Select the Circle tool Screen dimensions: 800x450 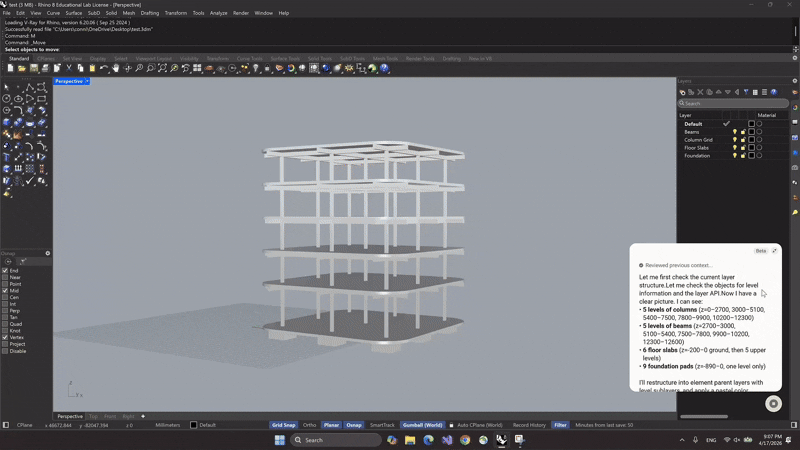tap(7, 98)
